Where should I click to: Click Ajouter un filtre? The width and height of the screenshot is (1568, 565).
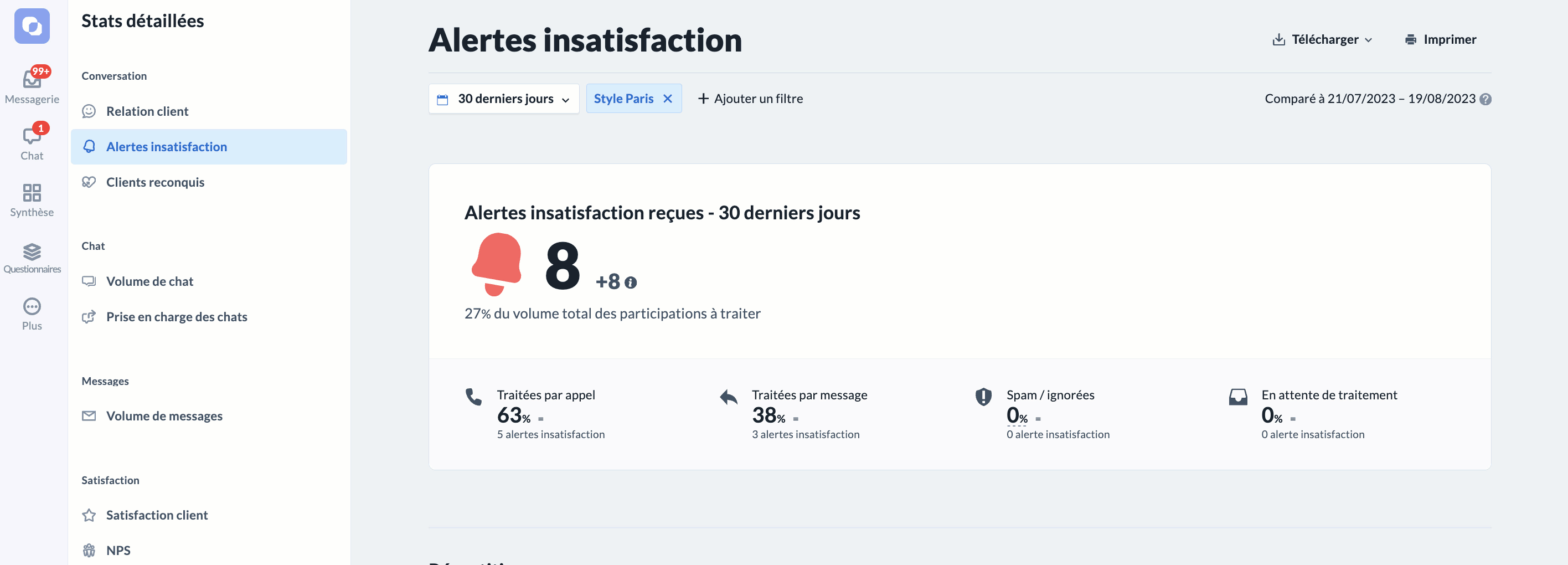(x=750, y=99)
